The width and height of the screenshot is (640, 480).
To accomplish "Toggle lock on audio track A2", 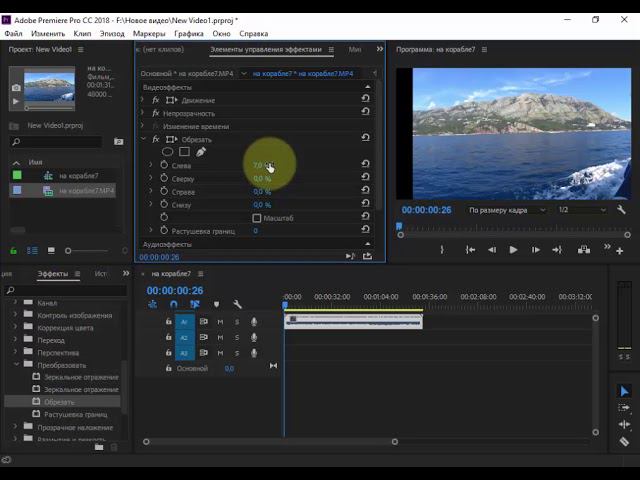I will pyautogui.click(x=168, y=338).
